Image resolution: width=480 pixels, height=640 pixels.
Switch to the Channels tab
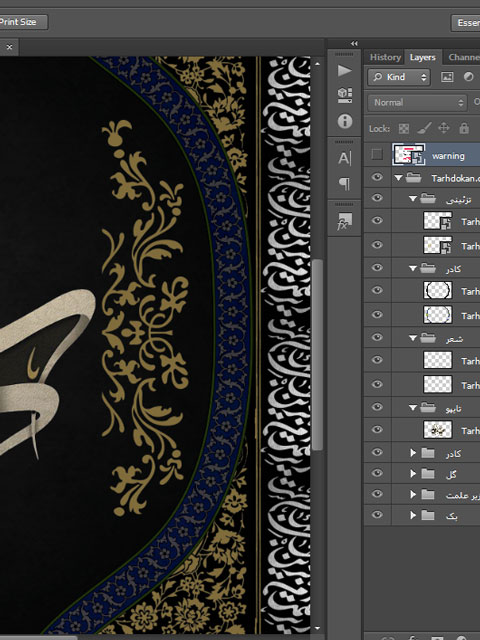click(464, 57)
